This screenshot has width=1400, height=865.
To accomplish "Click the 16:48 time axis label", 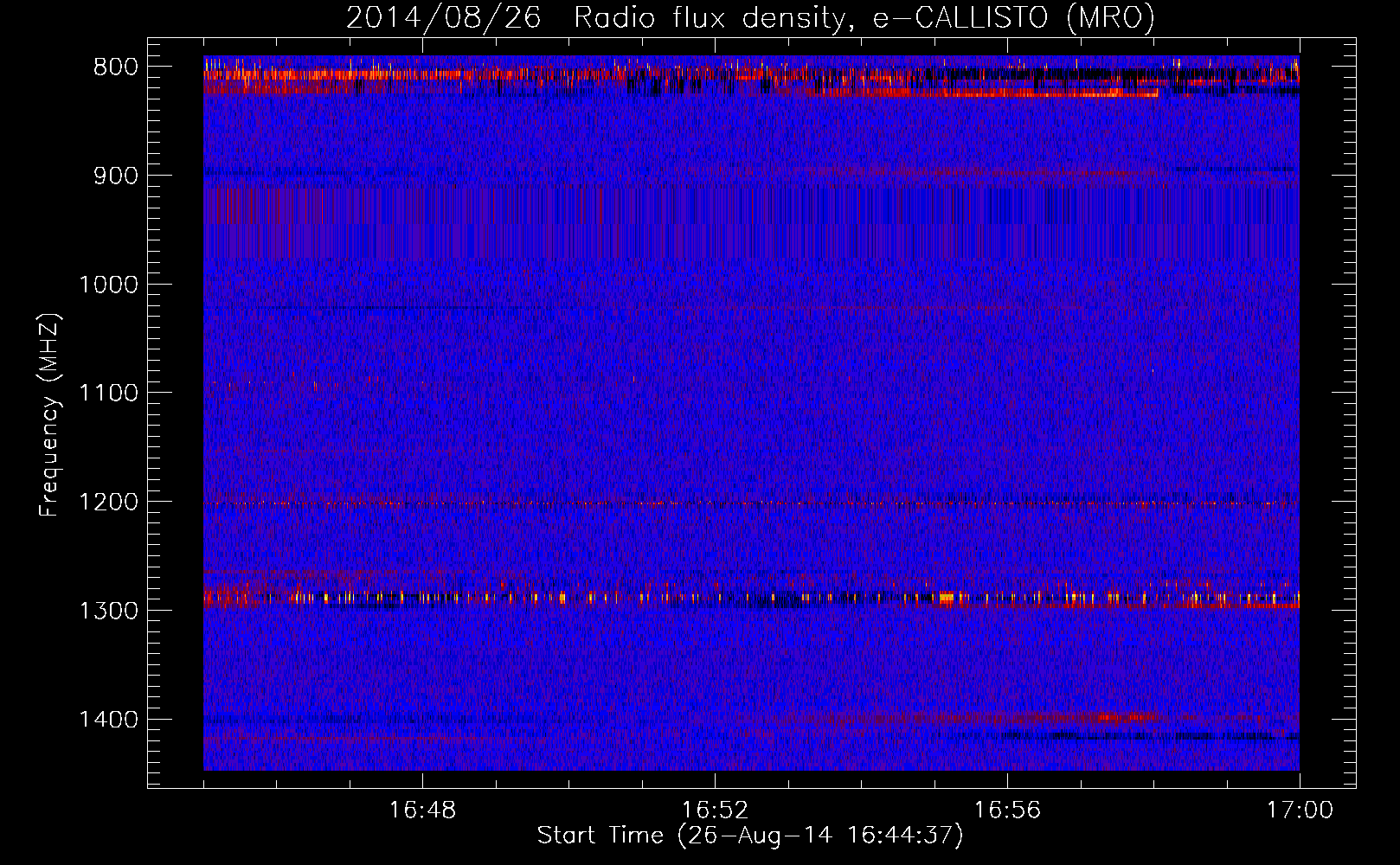I will click(422, 811).
